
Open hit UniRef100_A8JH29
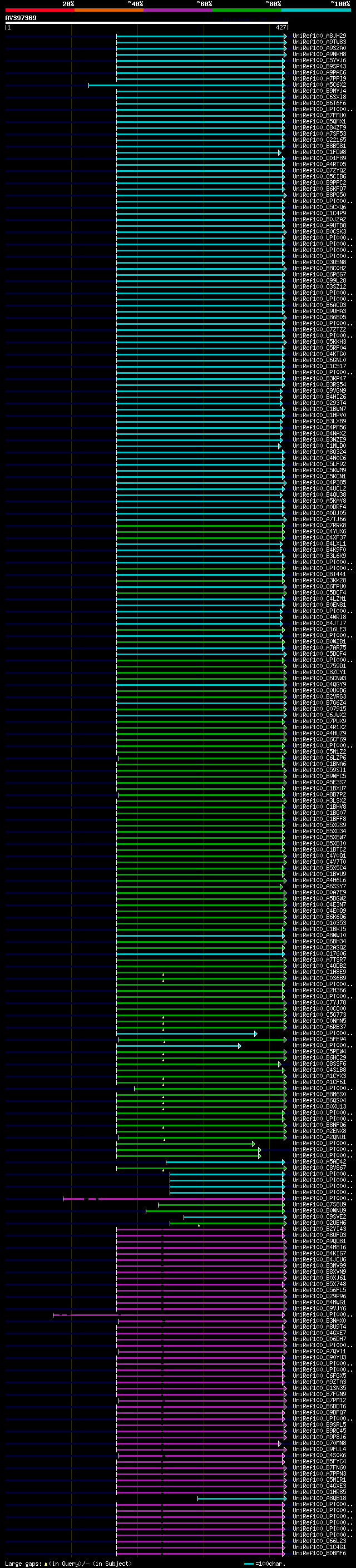click(319, 36)
